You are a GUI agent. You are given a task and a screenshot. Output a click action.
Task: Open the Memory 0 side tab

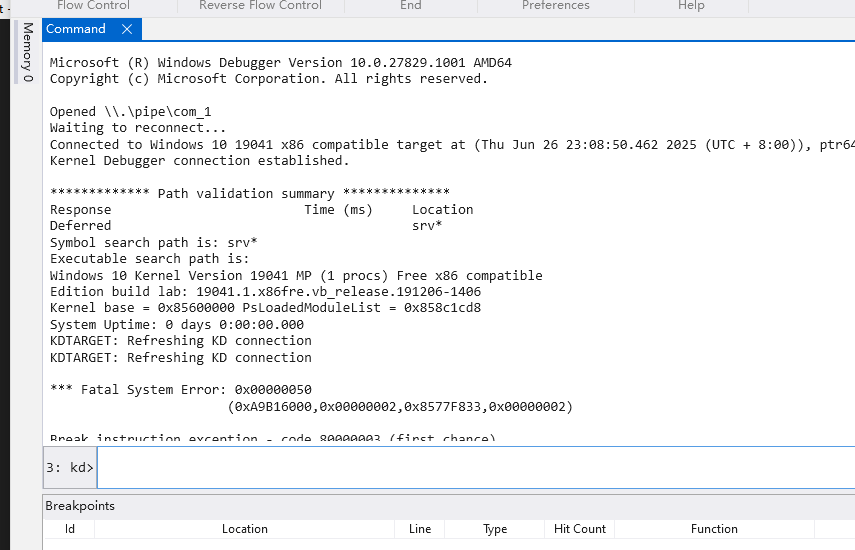[x=27, y=53]
